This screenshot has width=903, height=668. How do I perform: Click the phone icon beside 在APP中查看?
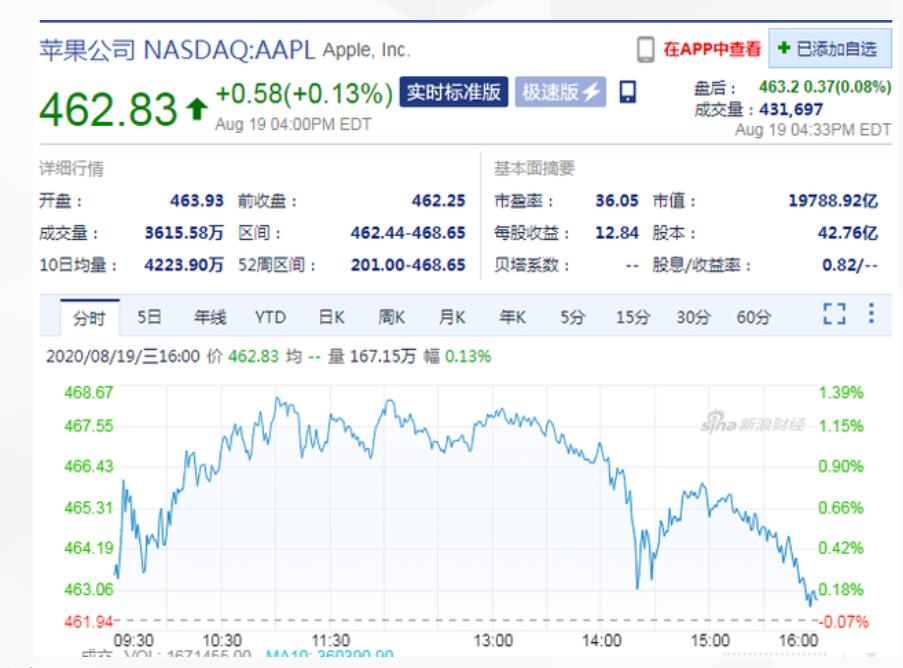(646, 50)
